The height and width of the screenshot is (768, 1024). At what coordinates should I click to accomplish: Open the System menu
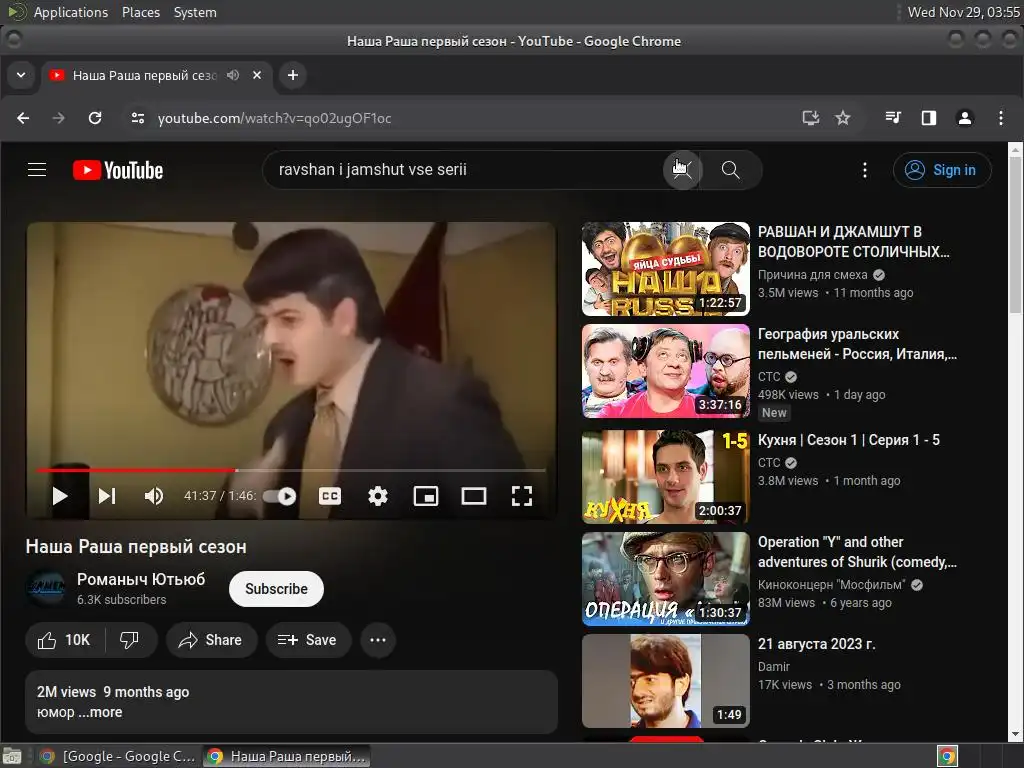tap(195, 12)
